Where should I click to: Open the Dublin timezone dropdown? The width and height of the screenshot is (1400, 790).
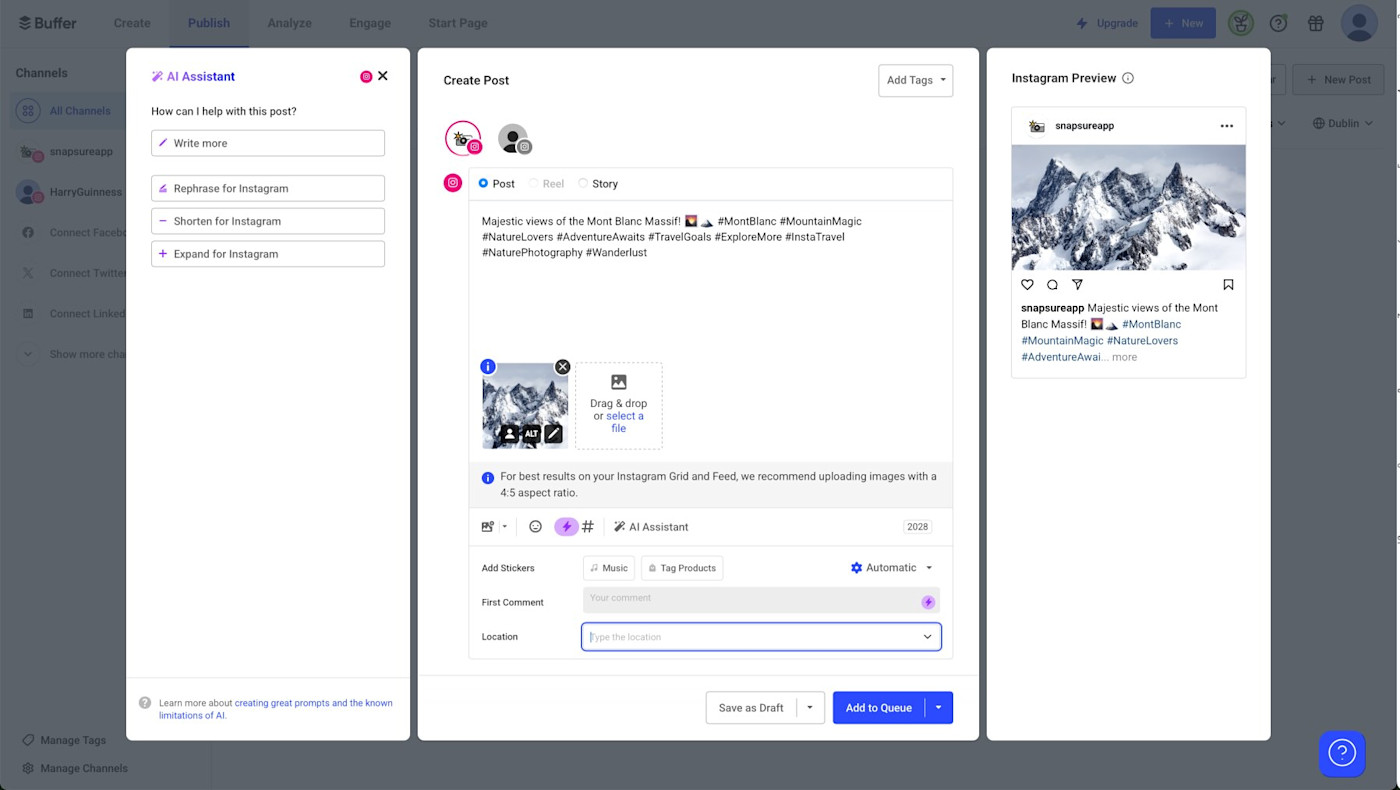tap(1342, 123)
